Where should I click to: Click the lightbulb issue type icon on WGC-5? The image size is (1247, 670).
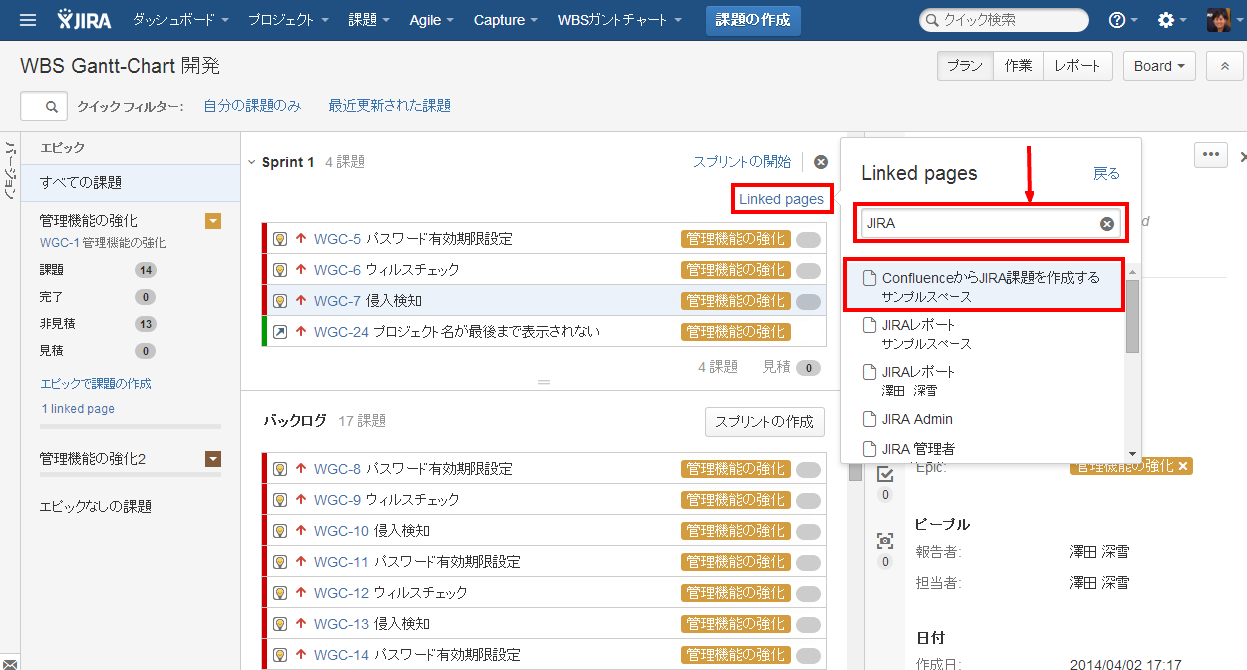pyautogui.click(x=280, y=239)
